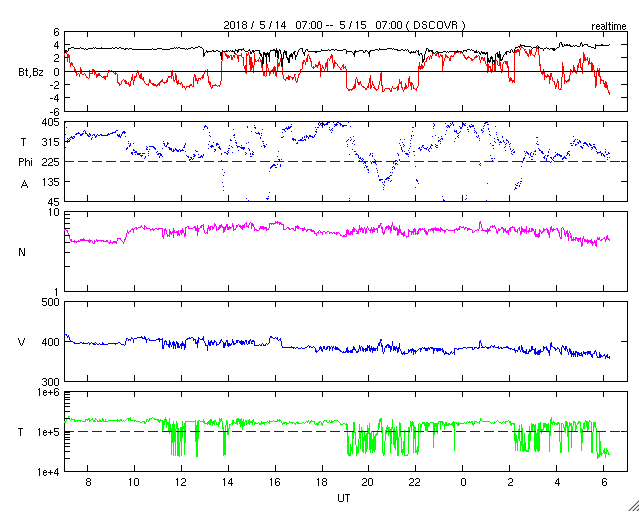Click the resize grip at the window corner
This screenshot has height=512, width=640.
[x=633, y=506]
